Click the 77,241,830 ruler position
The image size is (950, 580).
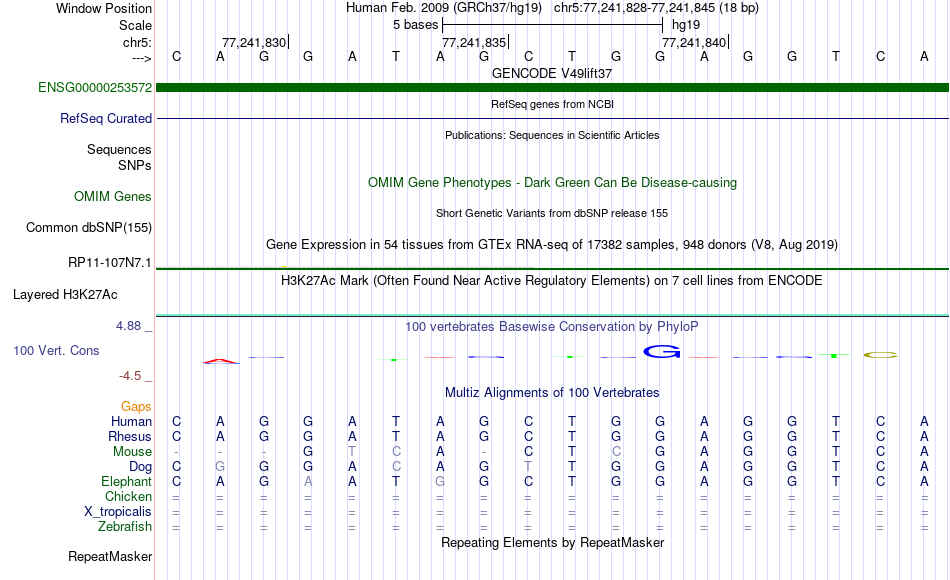pos(254,42)
